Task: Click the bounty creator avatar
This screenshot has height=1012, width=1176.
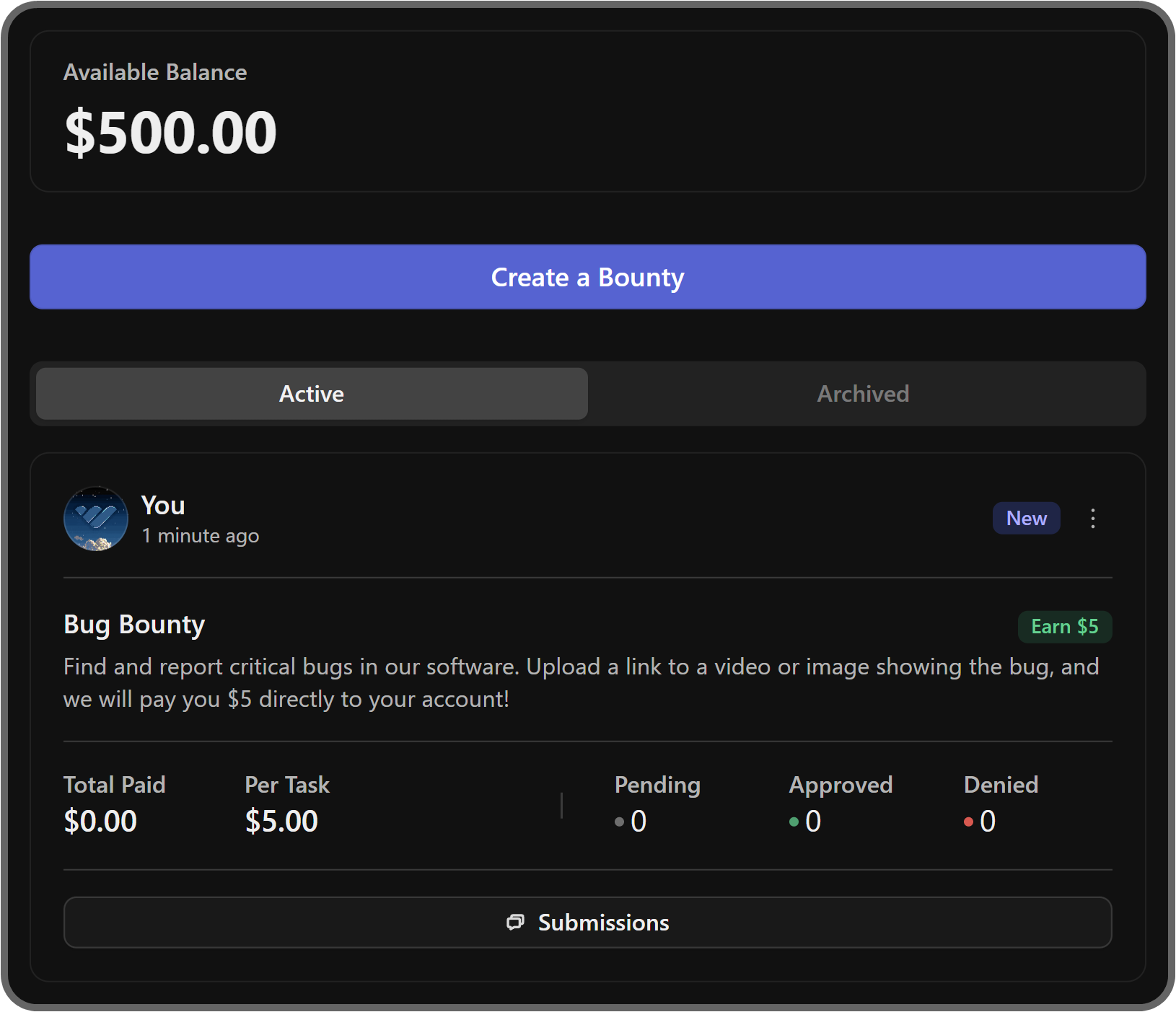Action: pyautogui.click(x=95, y=518)
